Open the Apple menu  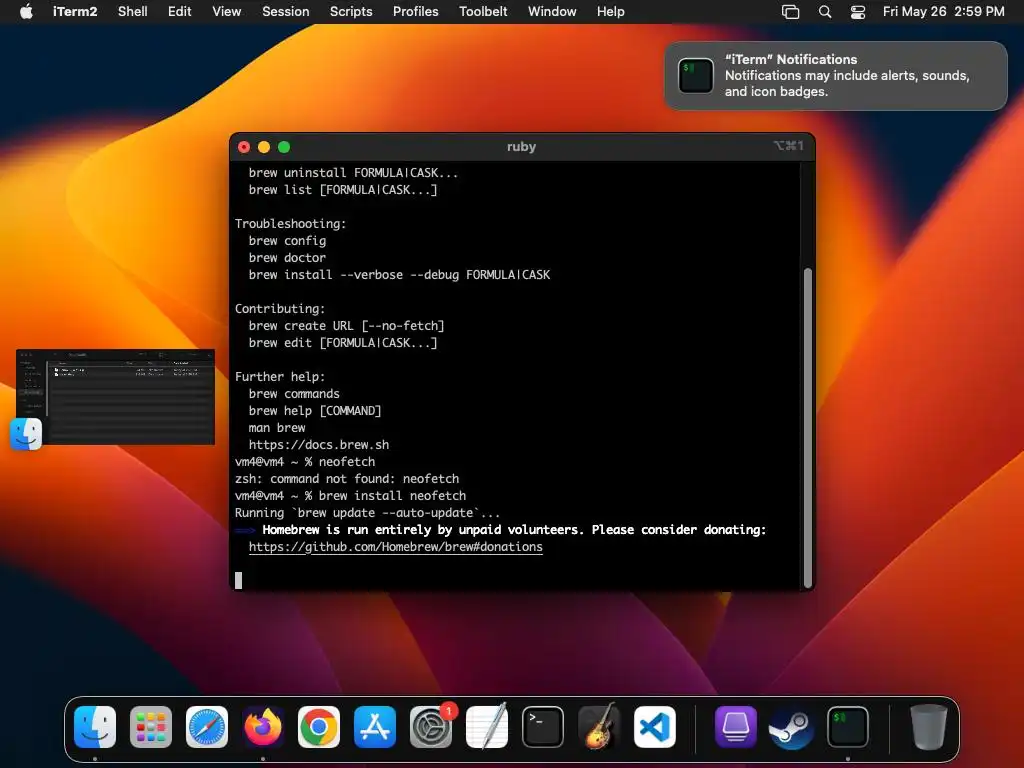(x=26, y=12)
